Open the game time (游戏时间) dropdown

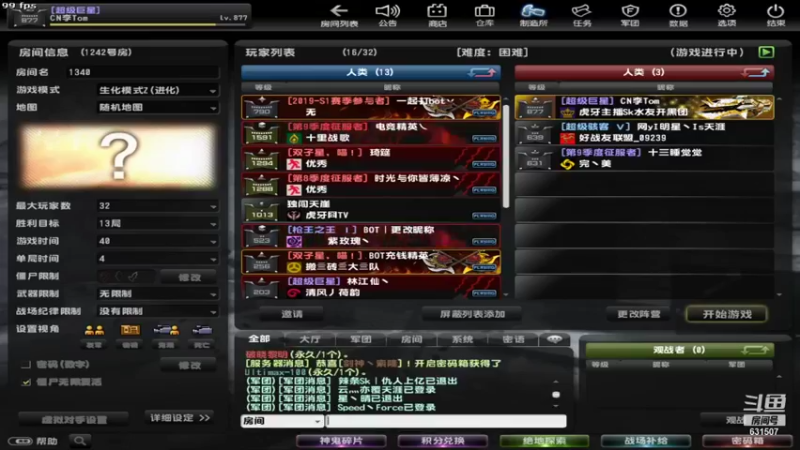click(158, 241)
